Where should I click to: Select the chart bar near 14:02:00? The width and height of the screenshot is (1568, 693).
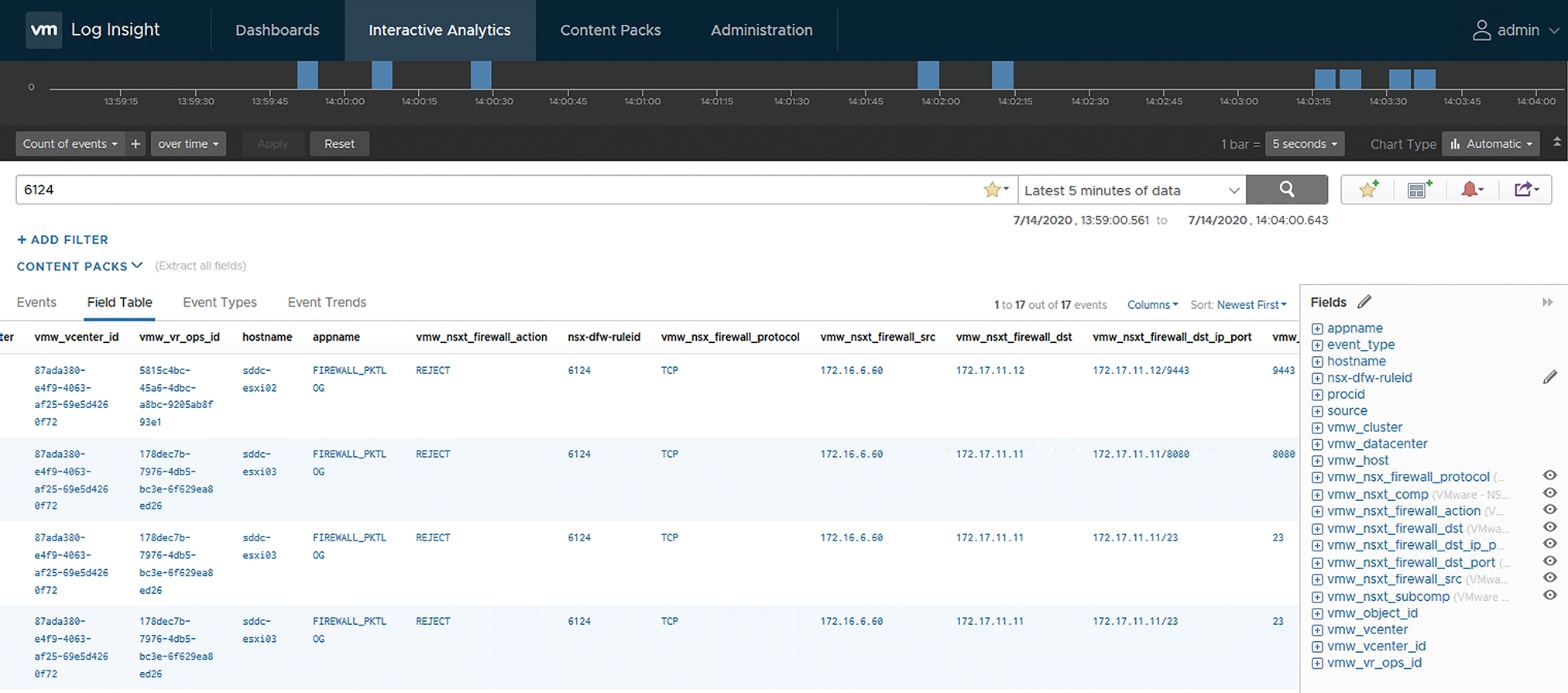tap(928, 76)
